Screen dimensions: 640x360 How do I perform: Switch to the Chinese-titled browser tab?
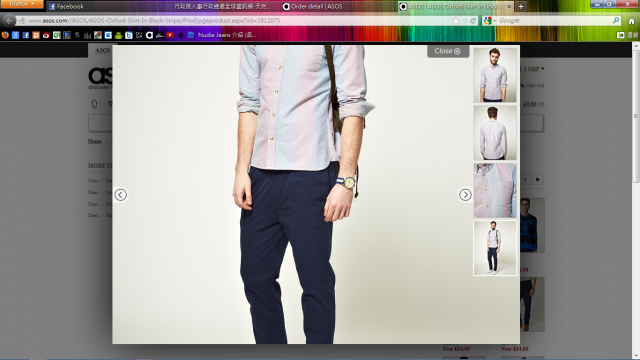pos(222,7)
